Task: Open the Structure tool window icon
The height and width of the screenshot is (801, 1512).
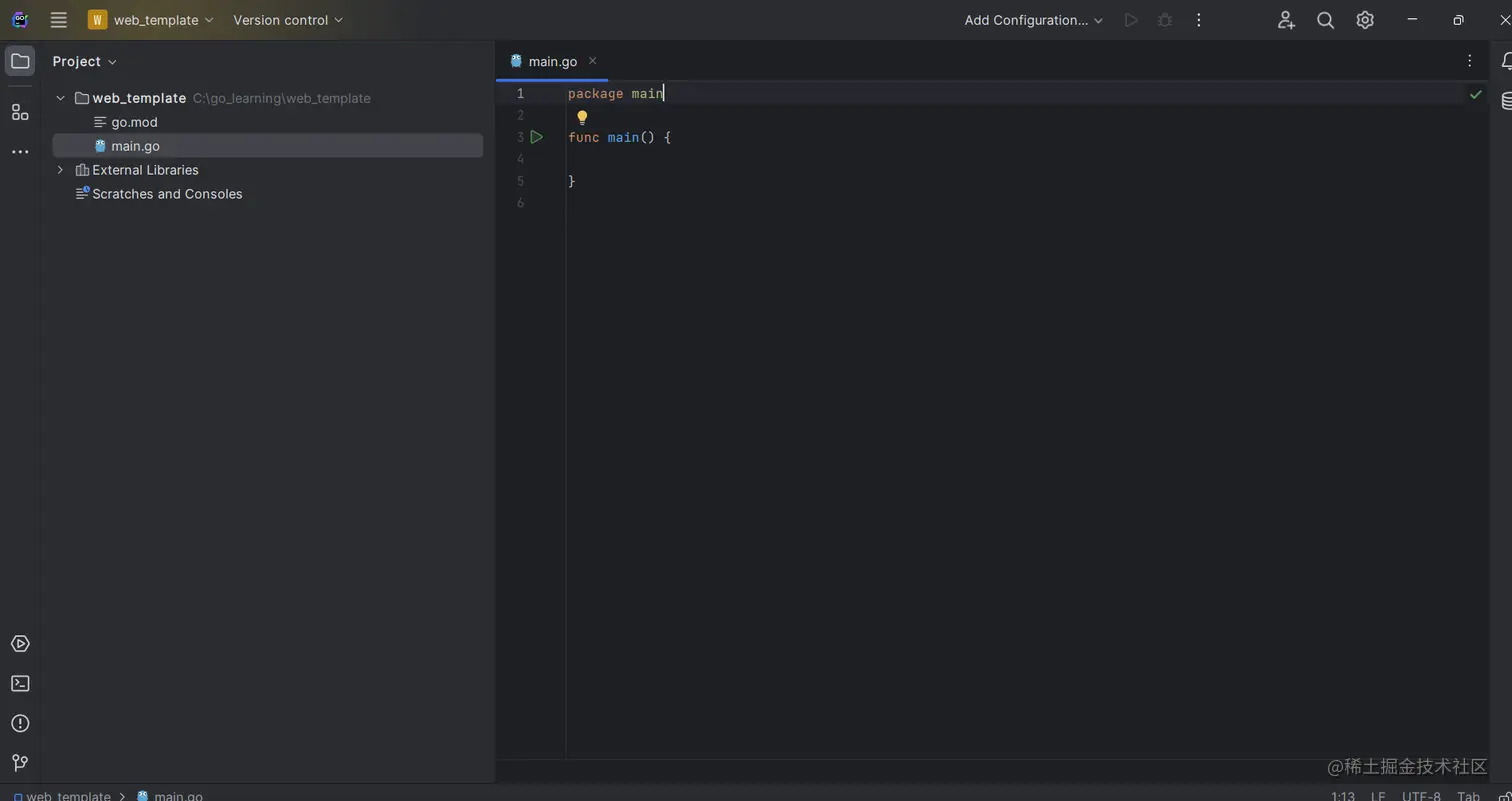Action: pos(20,112)
